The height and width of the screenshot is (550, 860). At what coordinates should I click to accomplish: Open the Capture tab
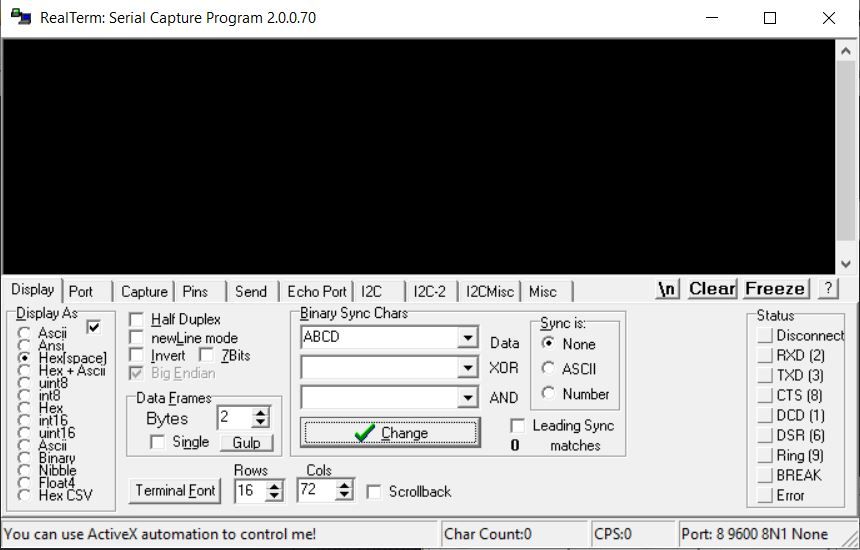(144, 292)
